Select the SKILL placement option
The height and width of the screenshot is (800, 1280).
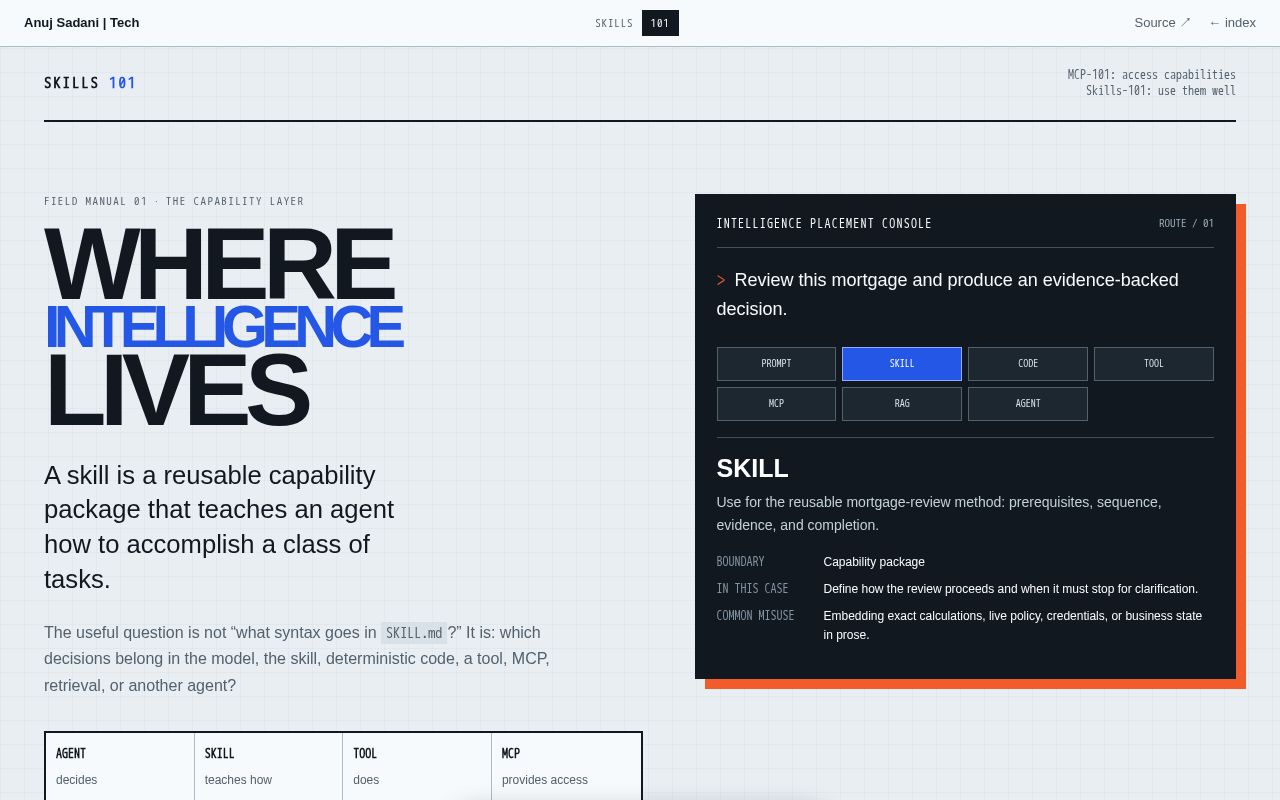(x=902, y=364)
